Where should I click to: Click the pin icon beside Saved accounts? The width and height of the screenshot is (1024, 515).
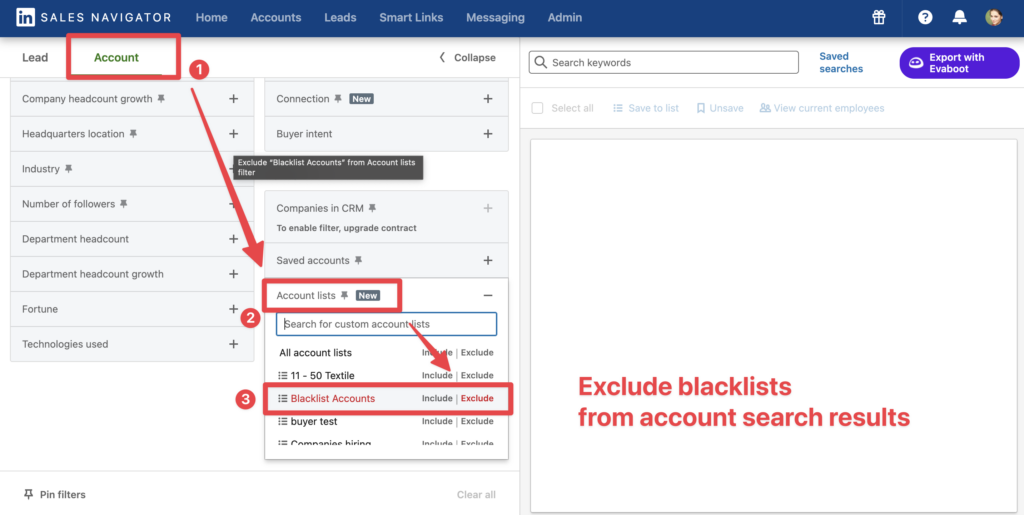358,260
